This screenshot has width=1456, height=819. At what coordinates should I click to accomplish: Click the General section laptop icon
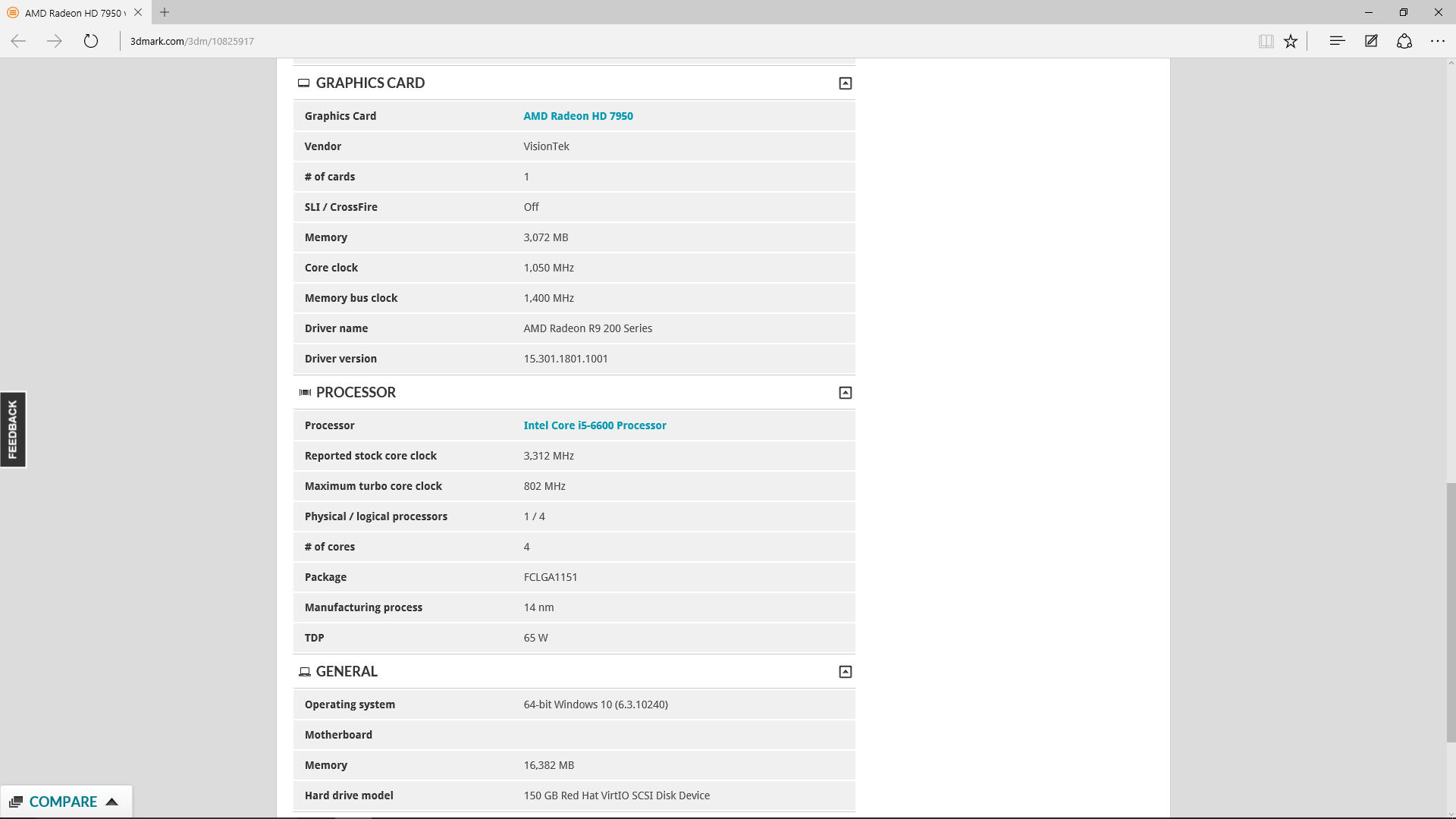click(305, 672)
